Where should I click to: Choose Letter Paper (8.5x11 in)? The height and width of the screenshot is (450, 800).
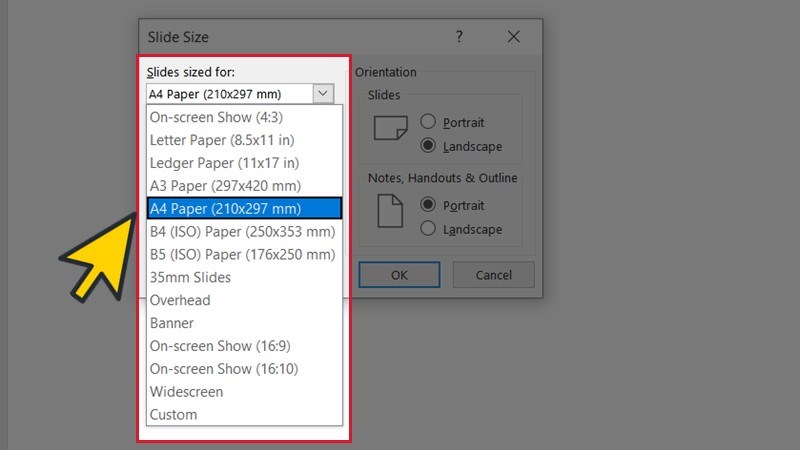click(x=244, y=140)
